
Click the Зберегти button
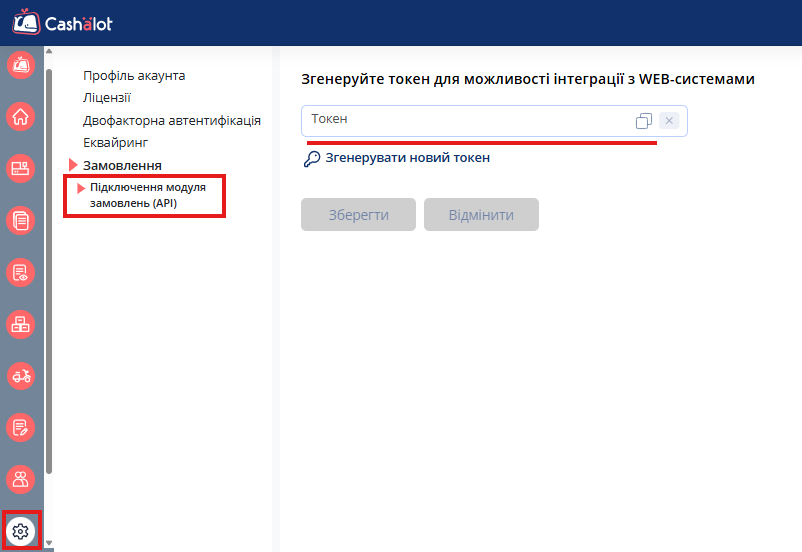click(359, 214)
